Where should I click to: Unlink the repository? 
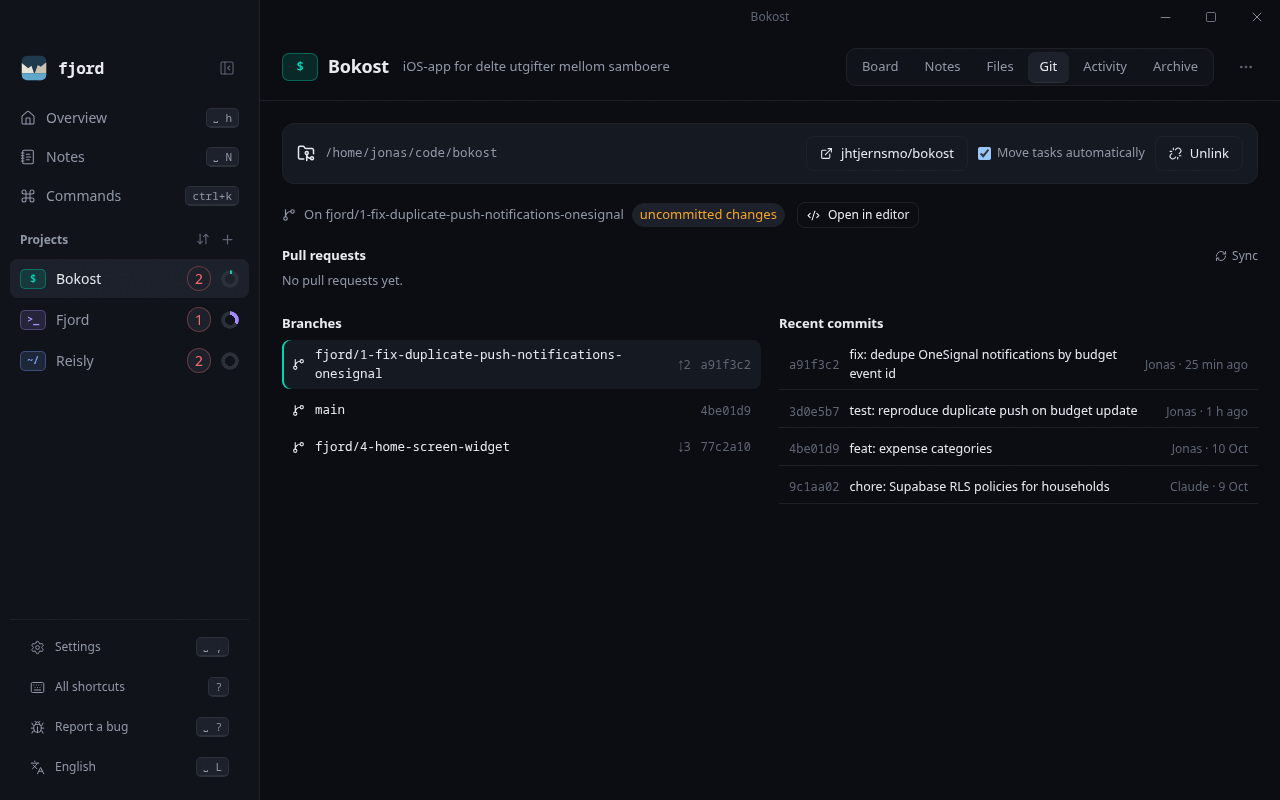tap(1199, 153)
